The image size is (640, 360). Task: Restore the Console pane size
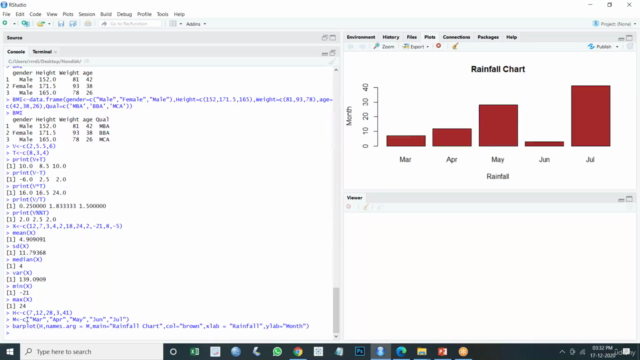333,53
